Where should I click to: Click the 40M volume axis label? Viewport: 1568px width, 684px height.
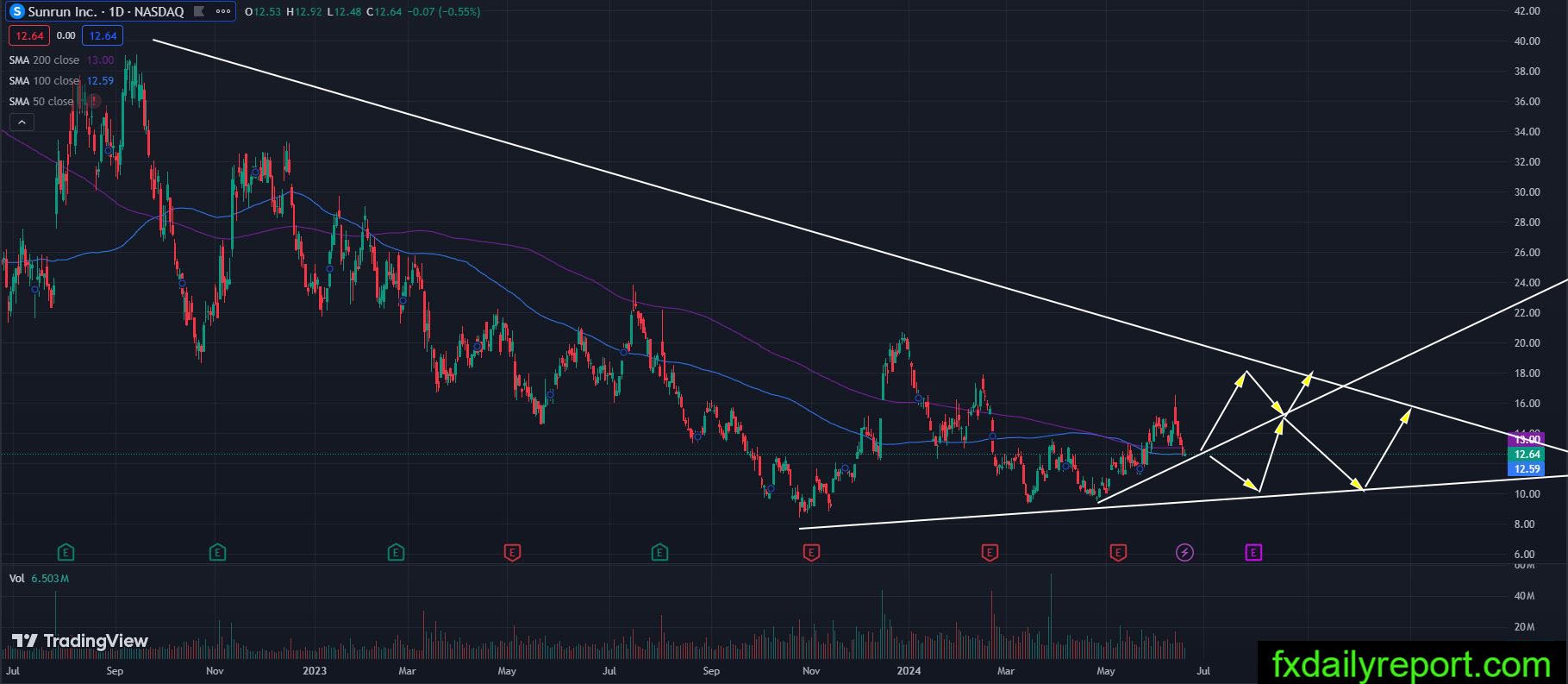(x=1524, y=596)
